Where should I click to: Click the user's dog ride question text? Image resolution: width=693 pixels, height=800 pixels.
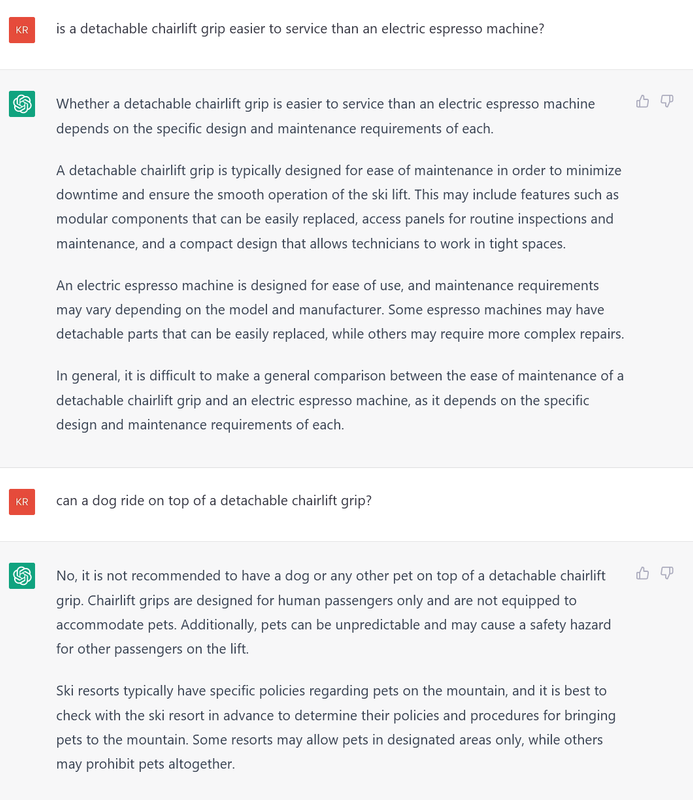[x=214, y=501]
